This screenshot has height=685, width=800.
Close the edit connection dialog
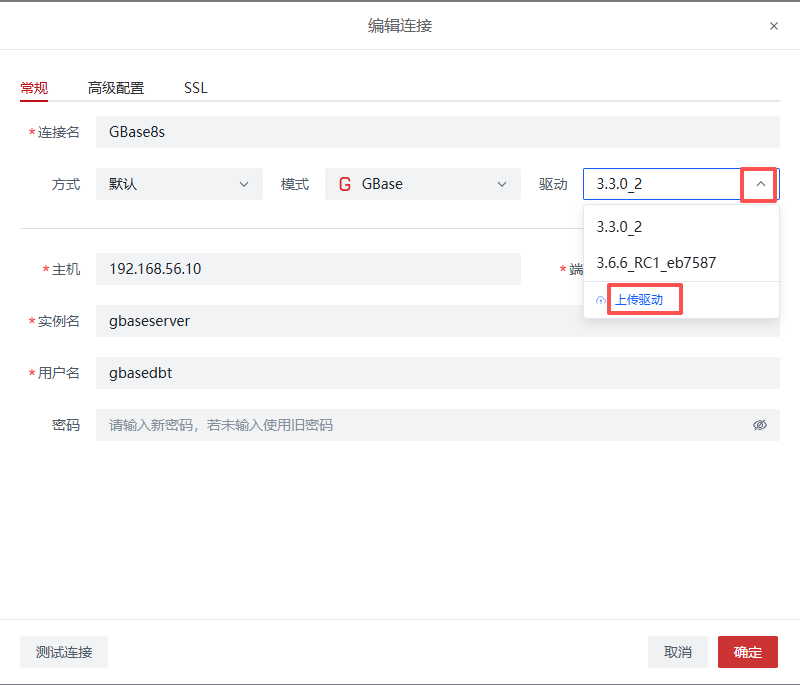pyautogui.click(x=773, y=26)
